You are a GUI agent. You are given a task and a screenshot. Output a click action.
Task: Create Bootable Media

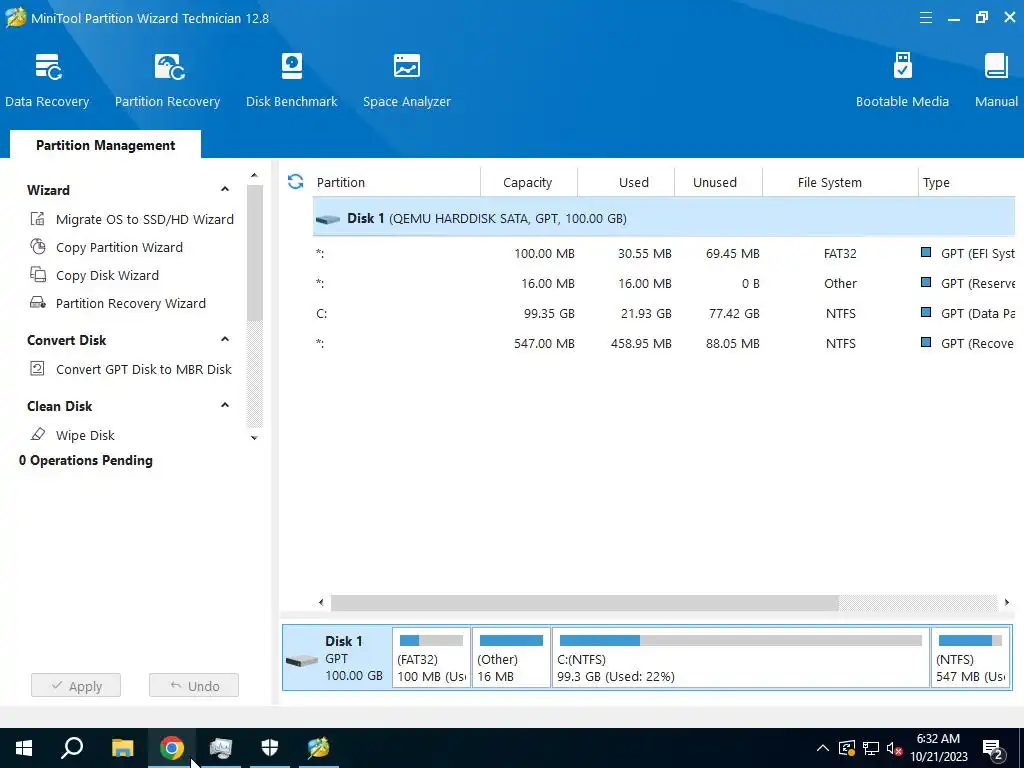click(x=902, y=80)
